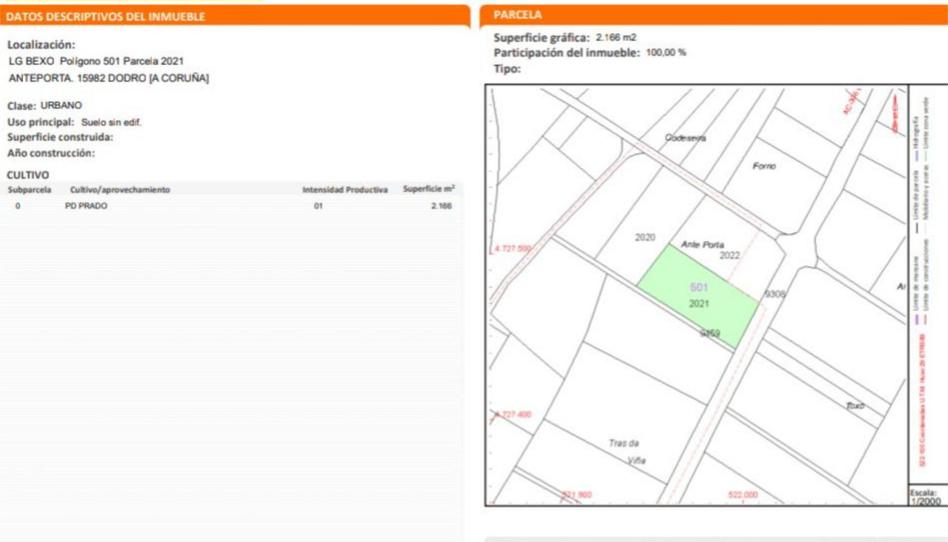Screen dimensions: 948x542
Task: Click the 522.000 coordinate label
Action: [742, 494]
